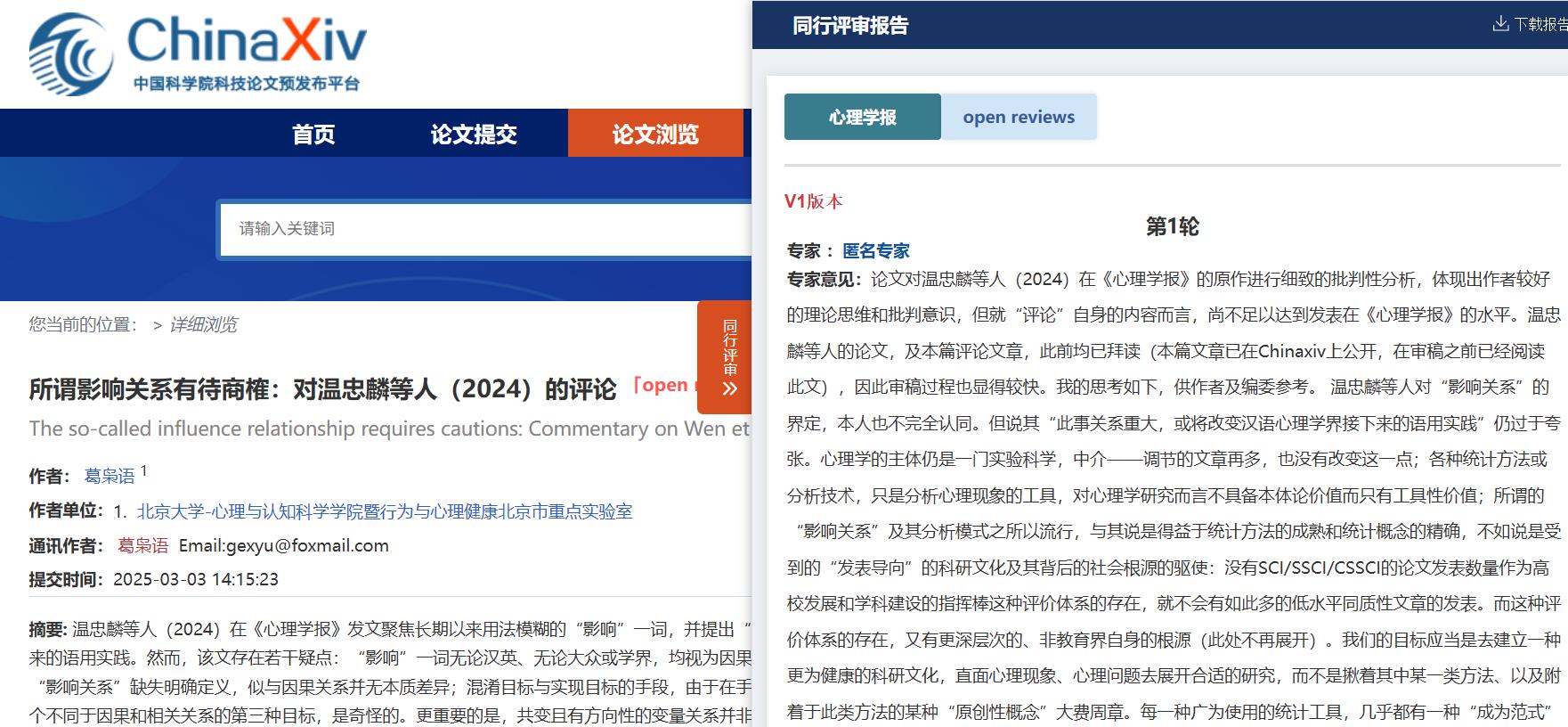
Task: Switch to the open reviews tab
Action: [x=1019, y=117]
